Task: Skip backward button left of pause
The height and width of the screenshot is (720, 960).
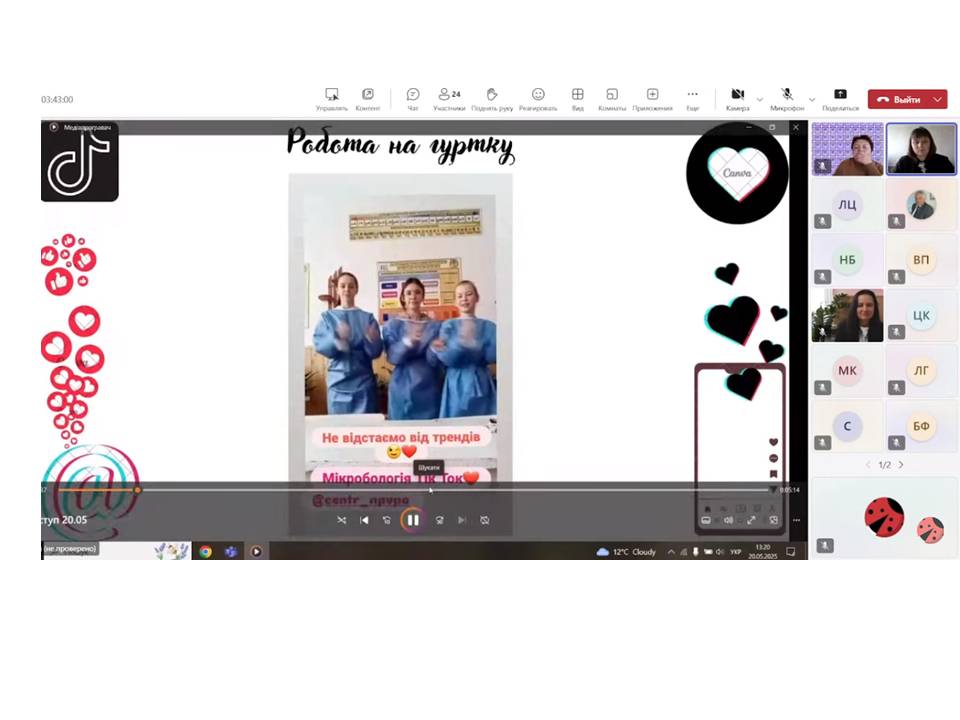Action: coord(386,520)
